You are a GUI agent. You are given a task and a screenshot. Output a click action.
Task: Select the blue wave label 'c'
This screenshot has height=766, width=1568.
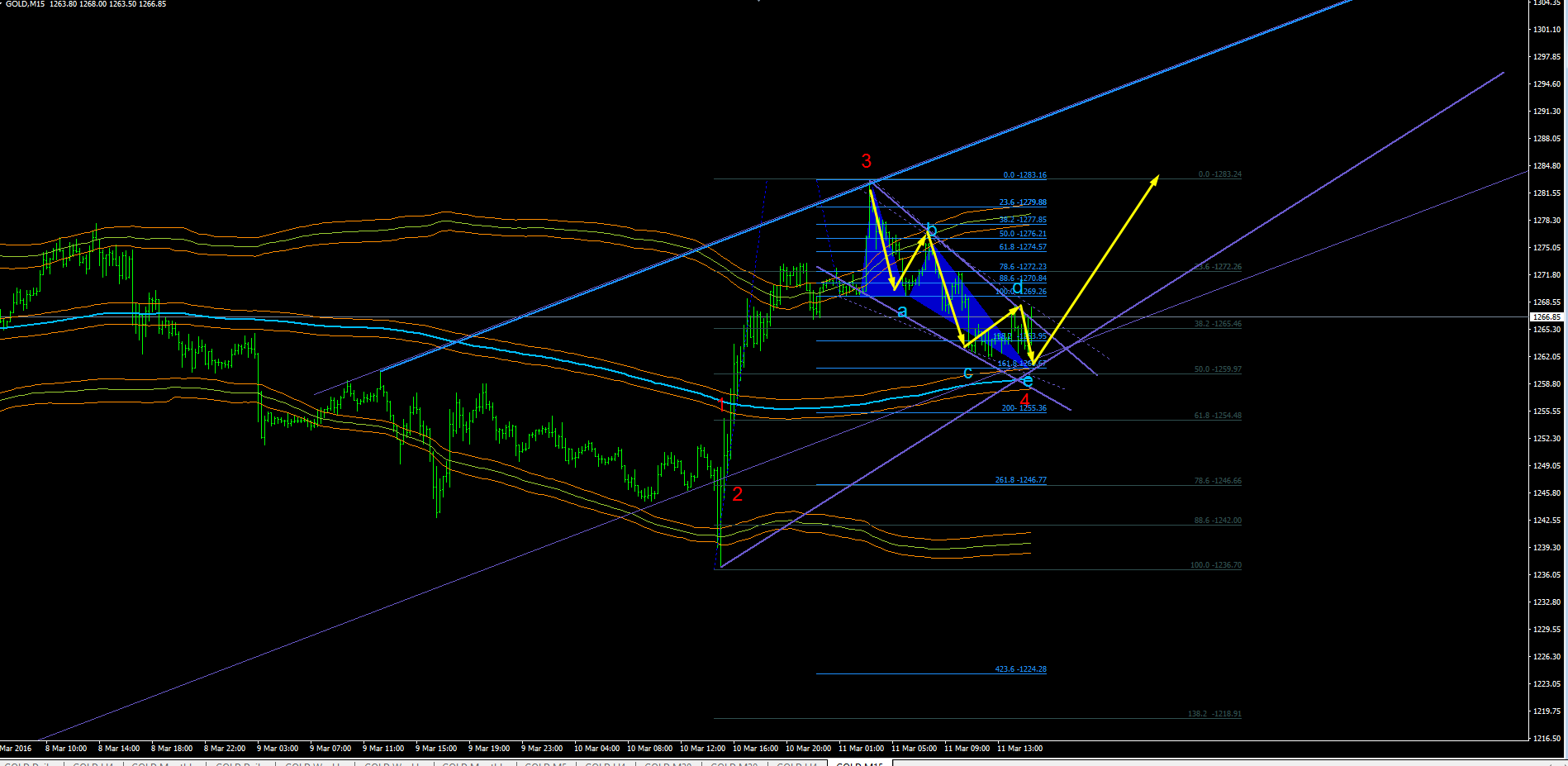tap(968, 373)
